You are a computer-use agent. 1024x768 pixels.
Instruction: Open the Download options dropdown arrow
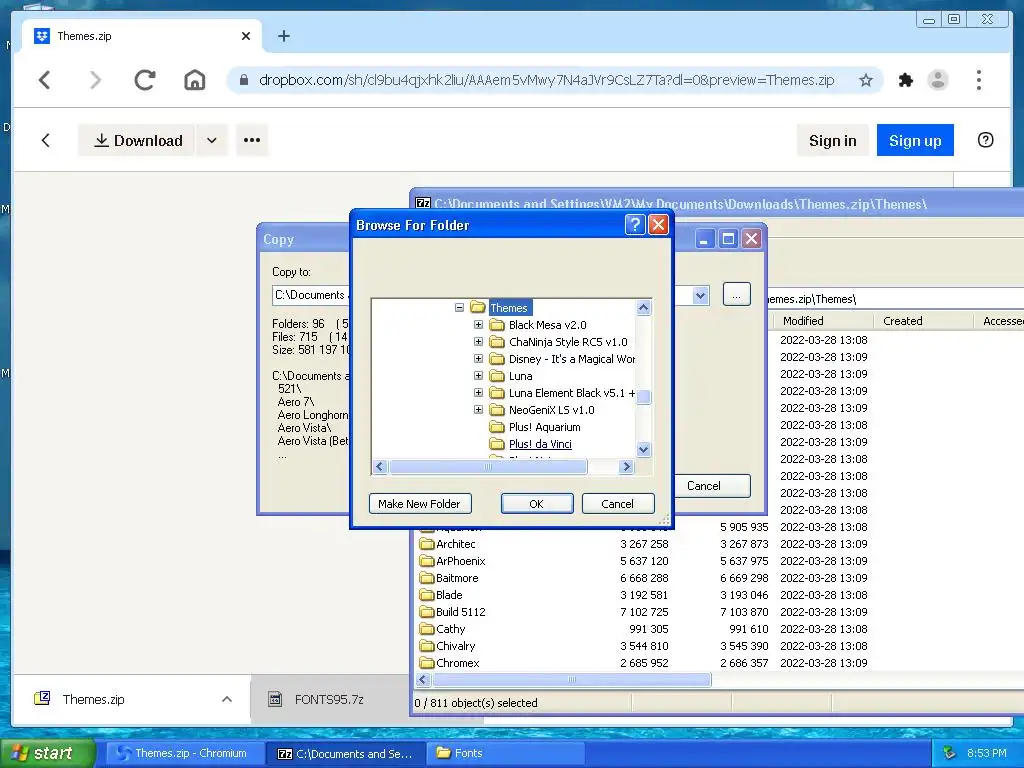(x=212, y=140)
